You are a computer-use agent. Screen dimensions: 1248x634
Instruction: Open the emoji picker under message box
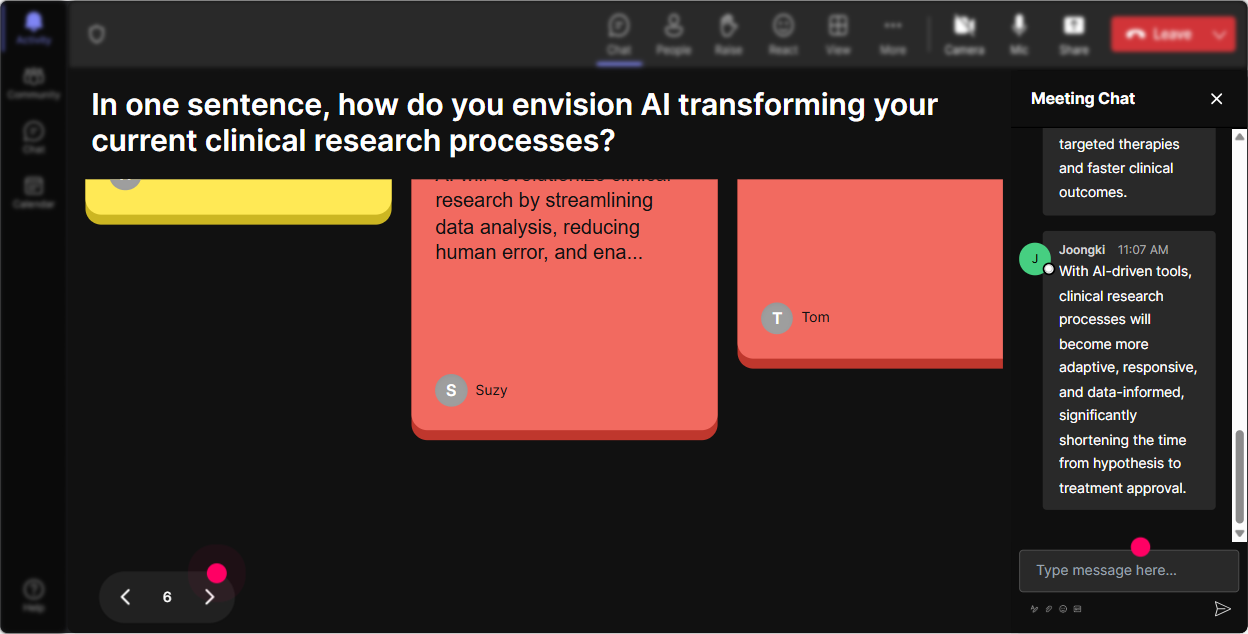click(1063, 608)
